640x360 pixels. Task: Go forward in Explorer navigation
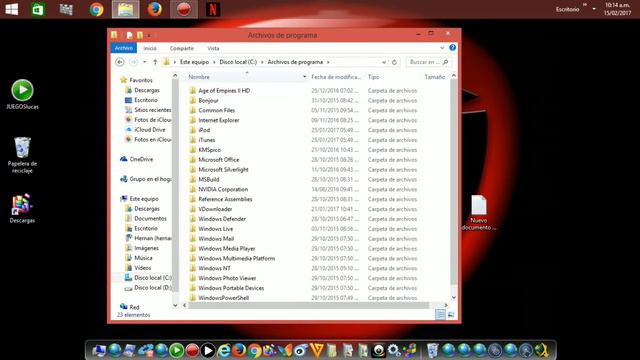point(133,62)
